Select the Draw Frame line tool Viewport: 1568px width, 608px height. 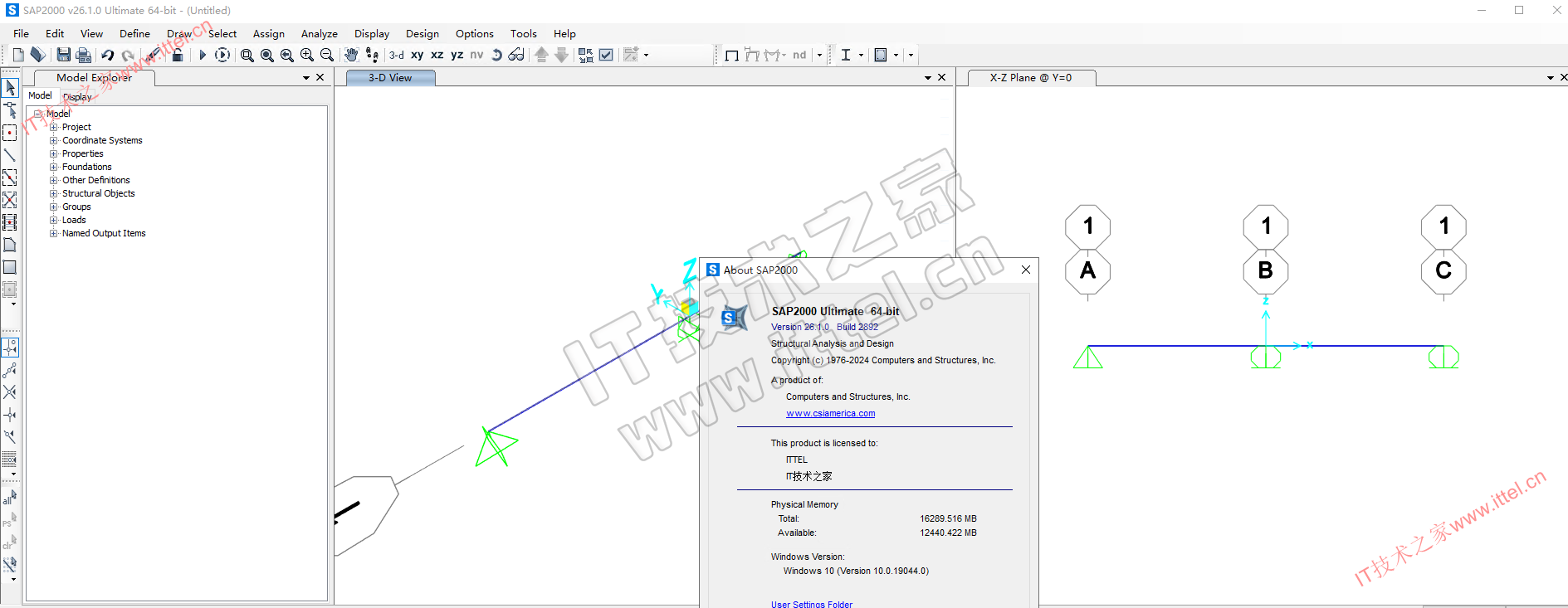[x=10, y=155]
